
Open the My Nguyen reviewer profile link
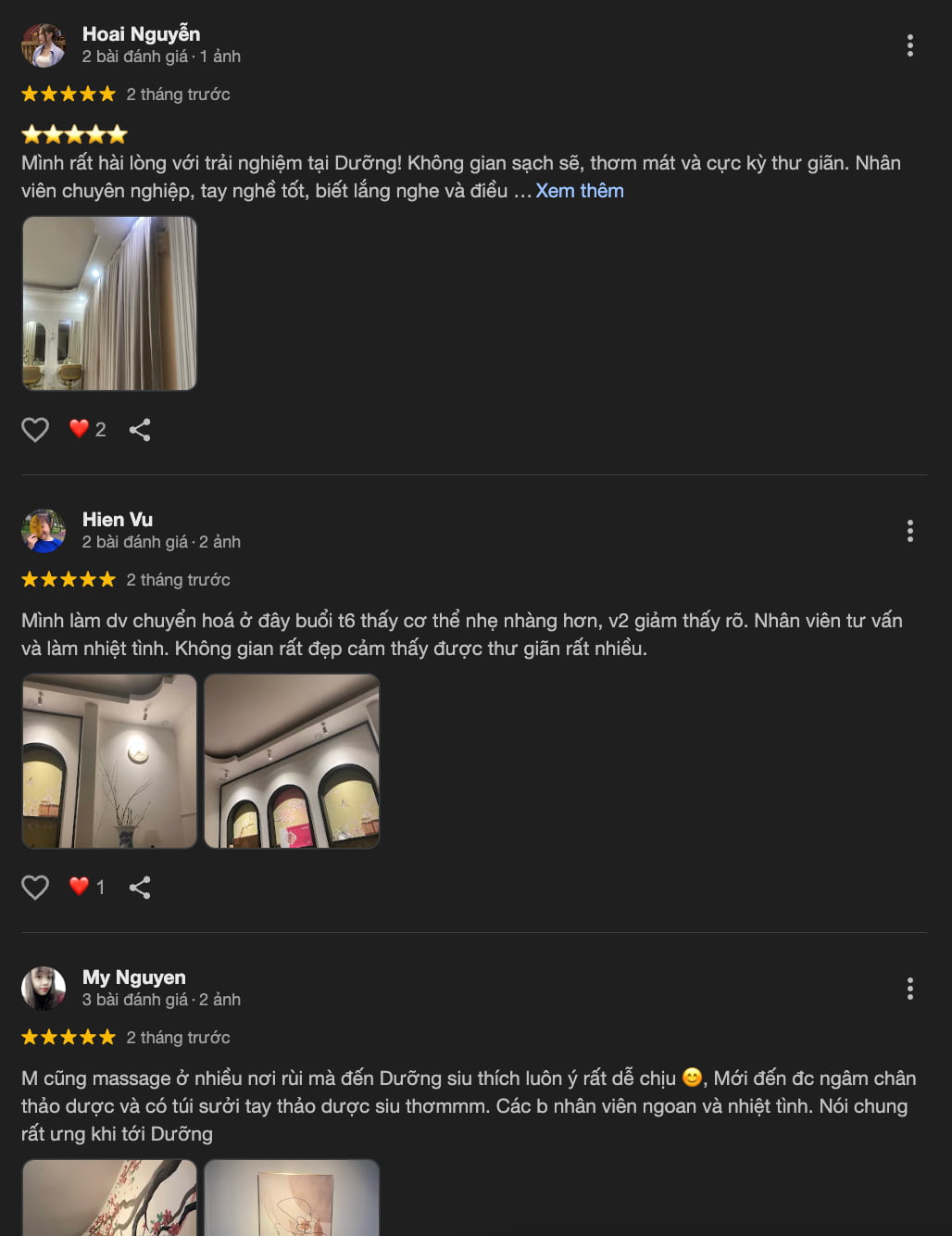pos(134,977)
